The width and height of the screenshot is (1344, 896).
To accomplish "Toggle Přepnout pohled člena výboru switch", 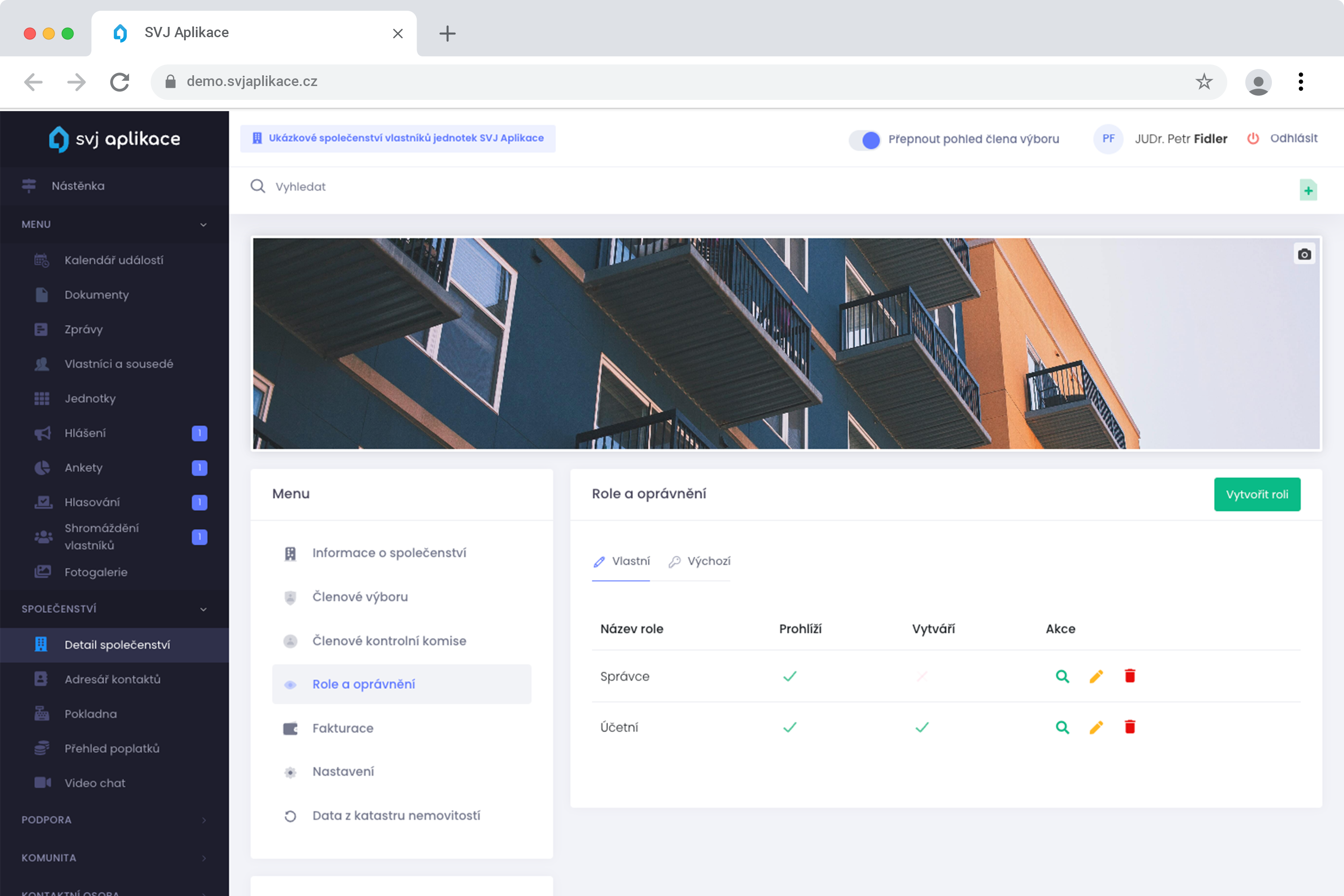I will coord(864,139).
